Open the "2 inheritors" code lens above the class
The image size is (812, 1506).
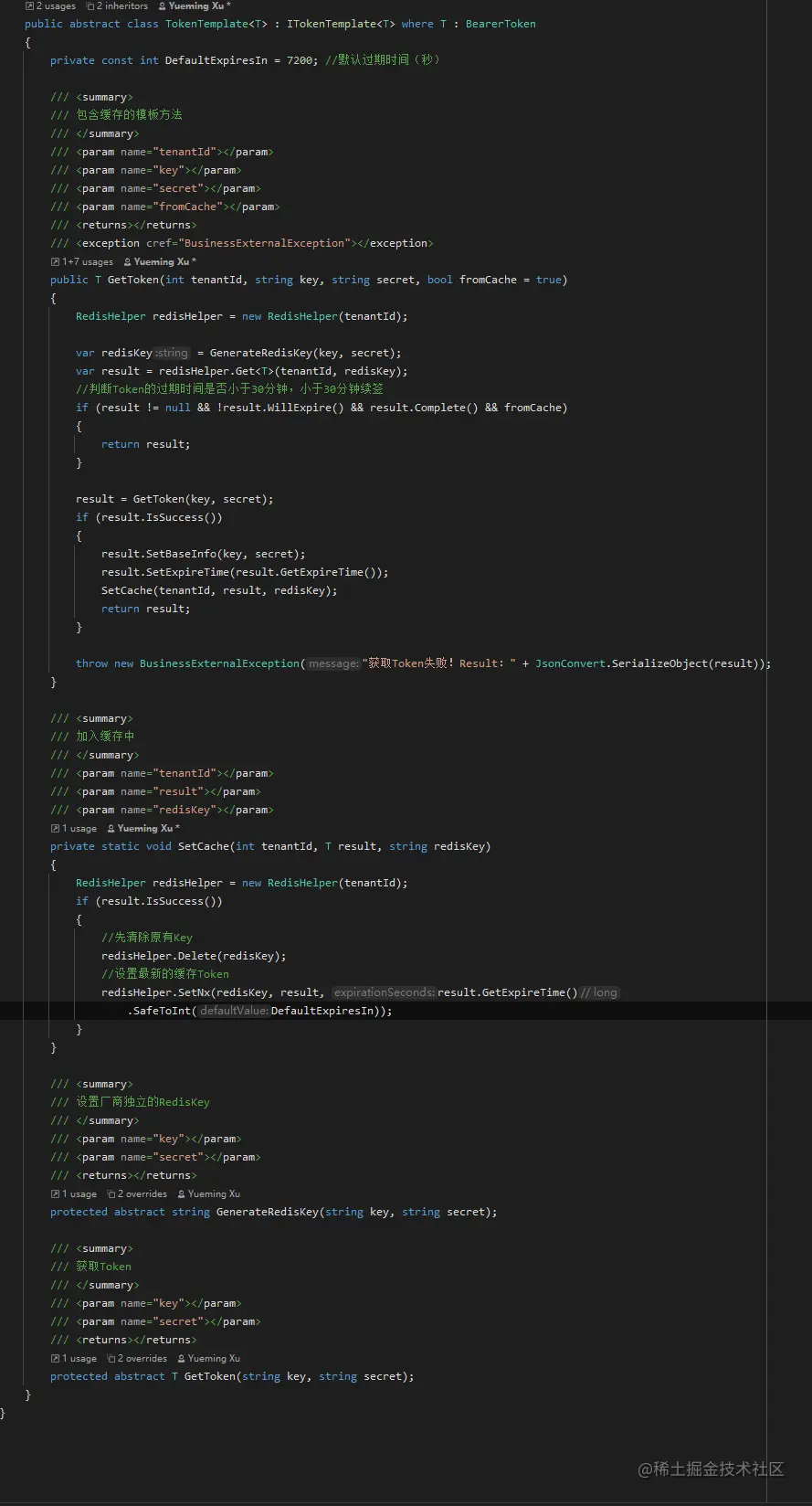[117, 5]
